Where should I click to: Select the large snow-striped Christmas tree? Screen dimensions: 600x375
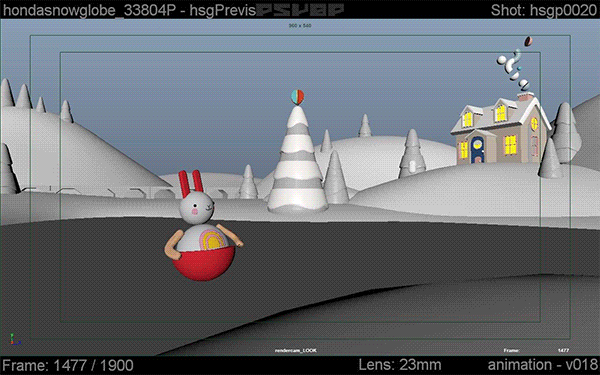click(298, 159)
